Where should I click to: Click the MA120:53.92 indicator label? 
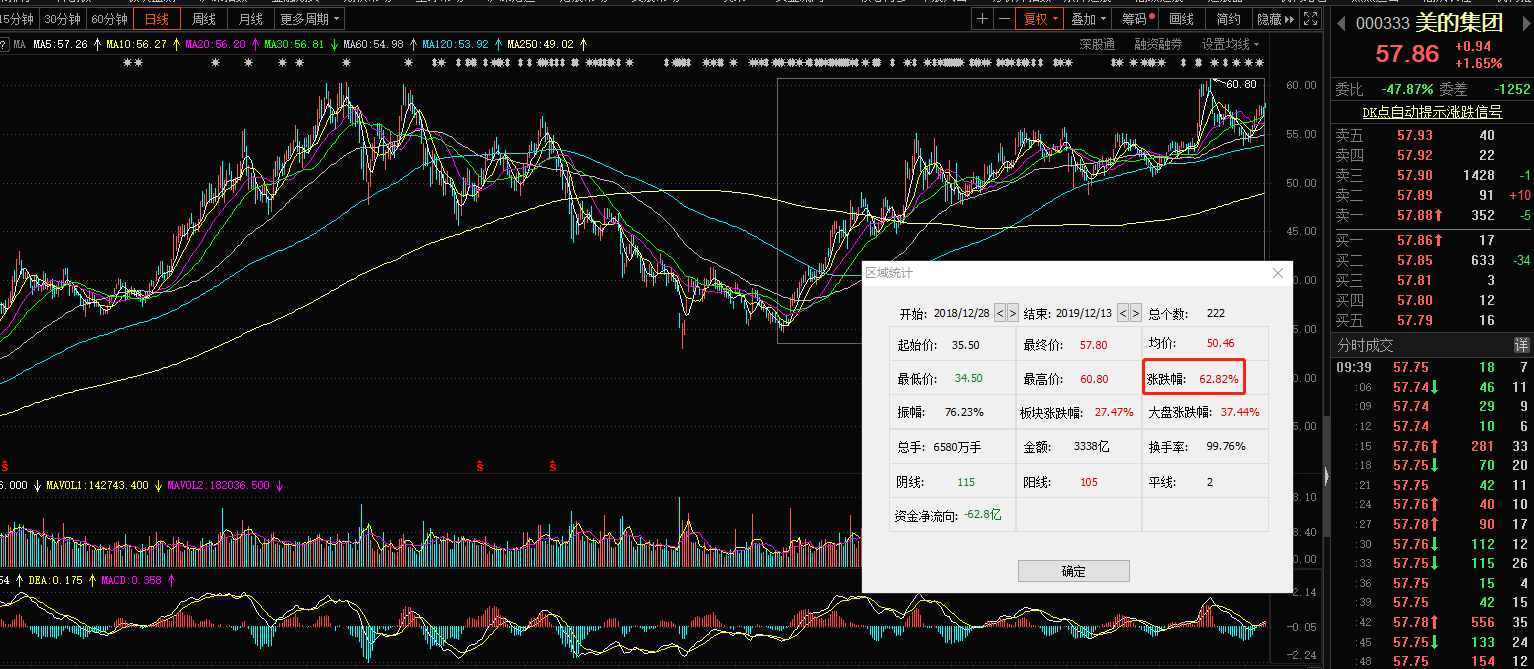(x=455, y=44)
